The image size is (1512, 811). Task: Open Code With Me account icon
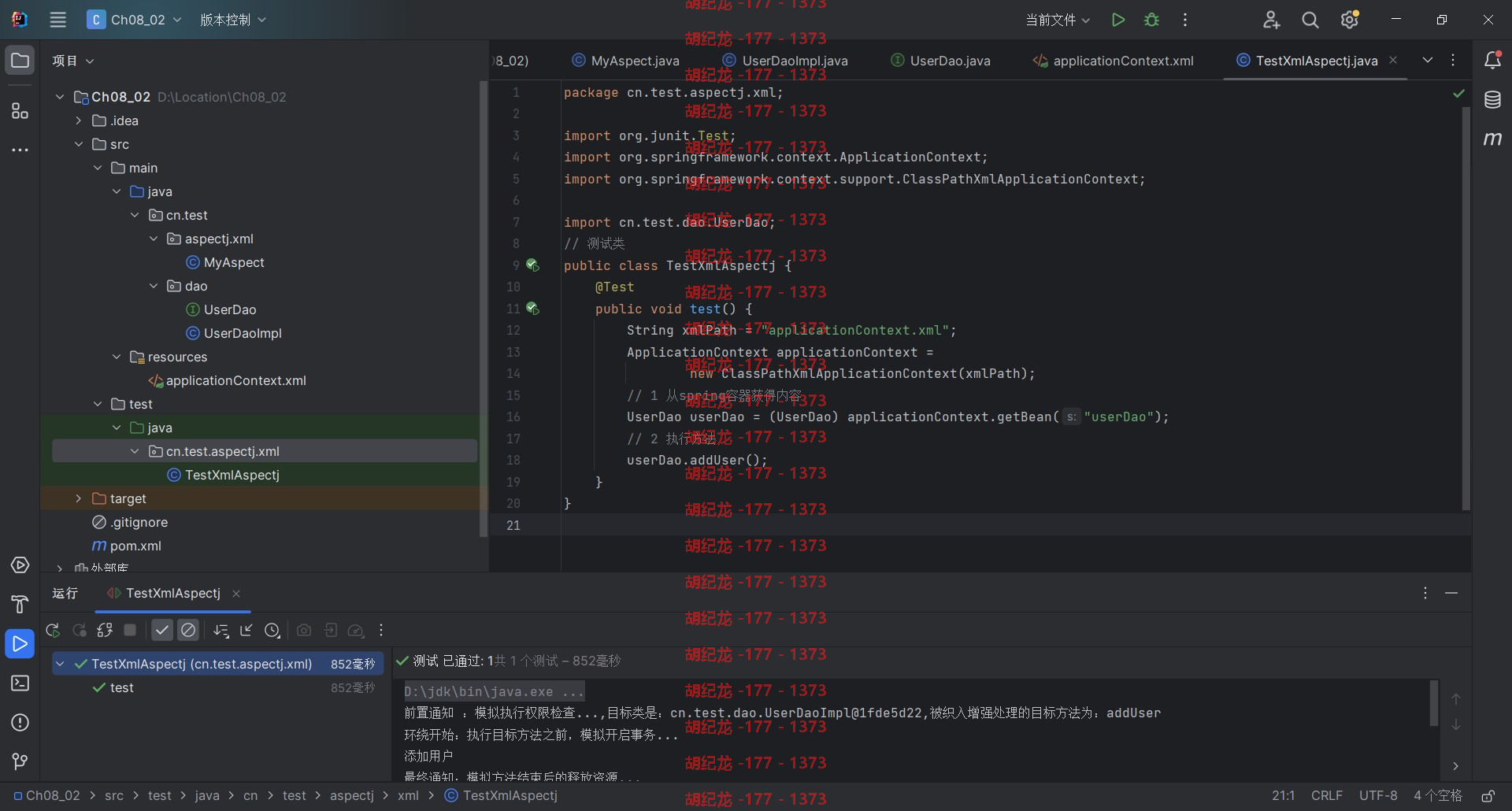(1271, 20)
